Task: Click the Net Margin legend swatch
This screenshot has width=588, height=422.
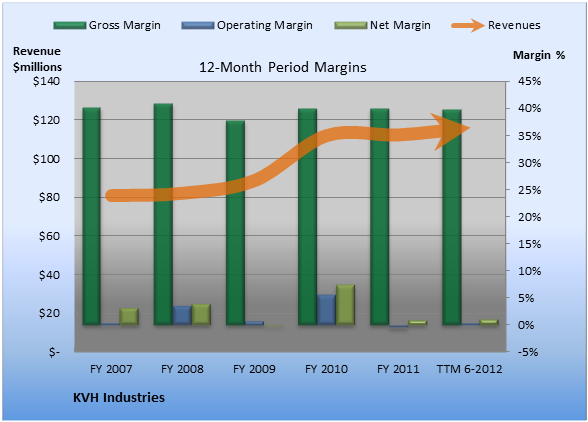Action: click(351, 26)
